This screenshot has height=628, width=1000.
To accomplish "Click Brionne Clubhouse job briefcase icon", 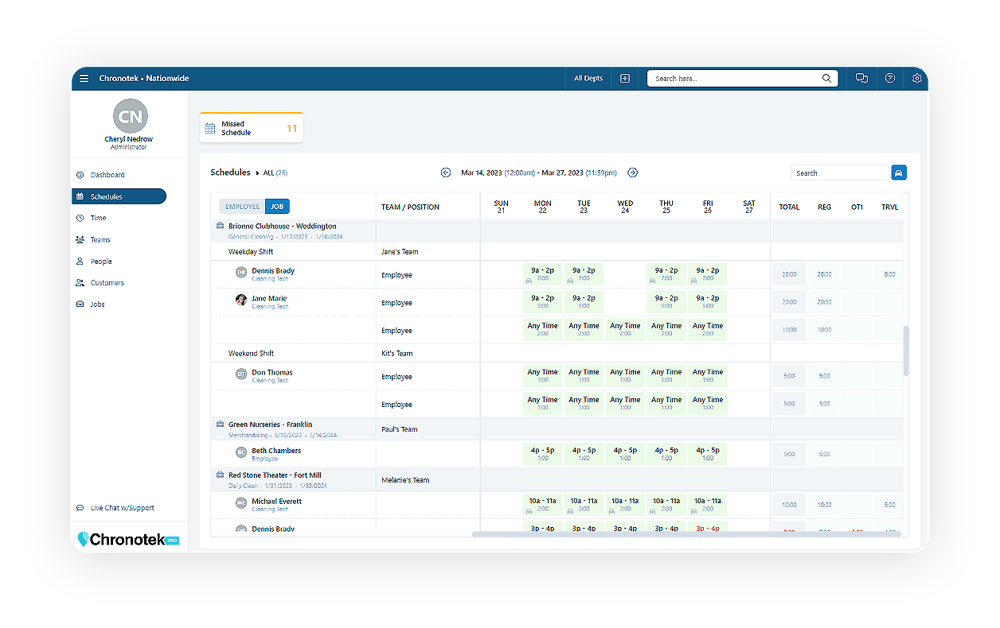I will pos(220,226).
